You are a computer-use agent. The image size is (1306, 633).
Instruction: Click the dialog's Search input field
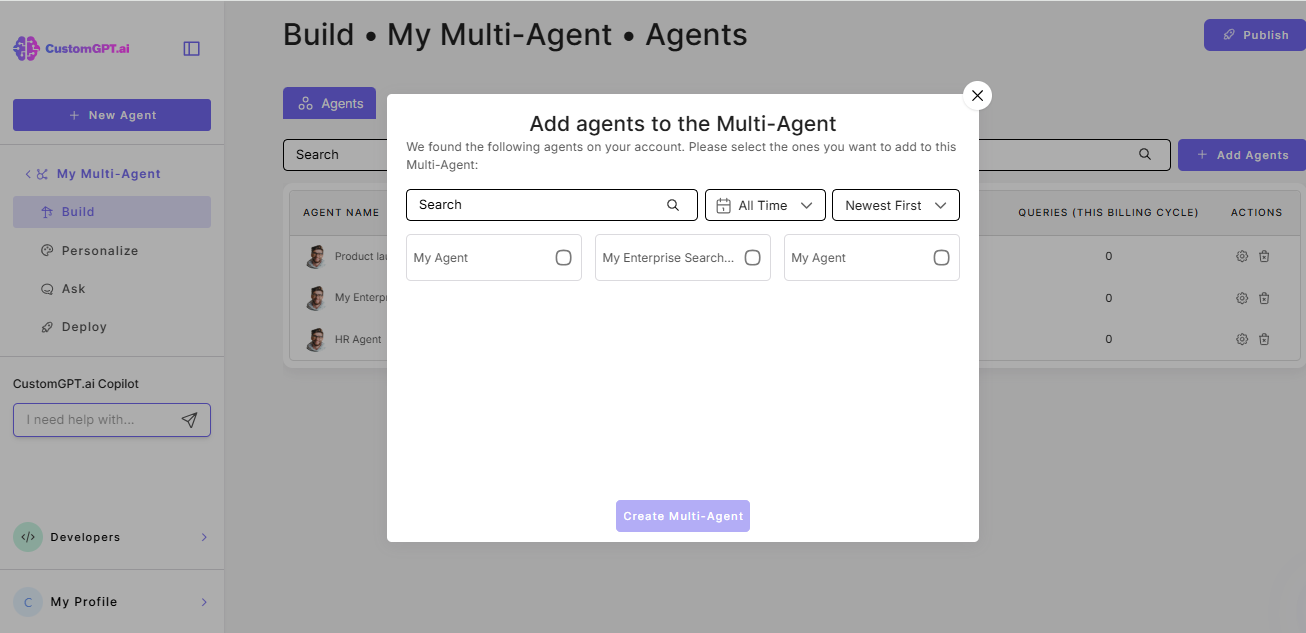coord(530,205)
